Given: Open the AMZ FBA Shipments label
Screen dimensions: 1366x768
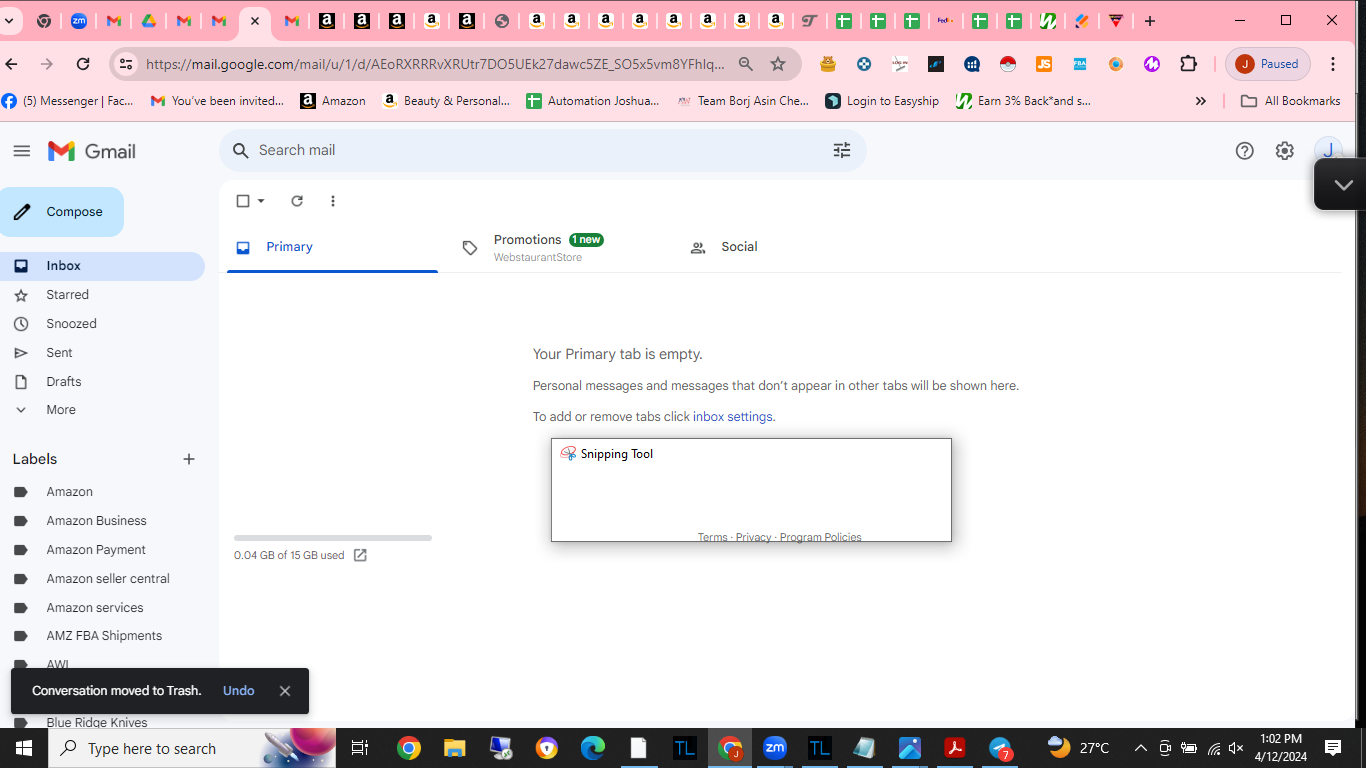Looking at the screenshot, I should [104, 636].
